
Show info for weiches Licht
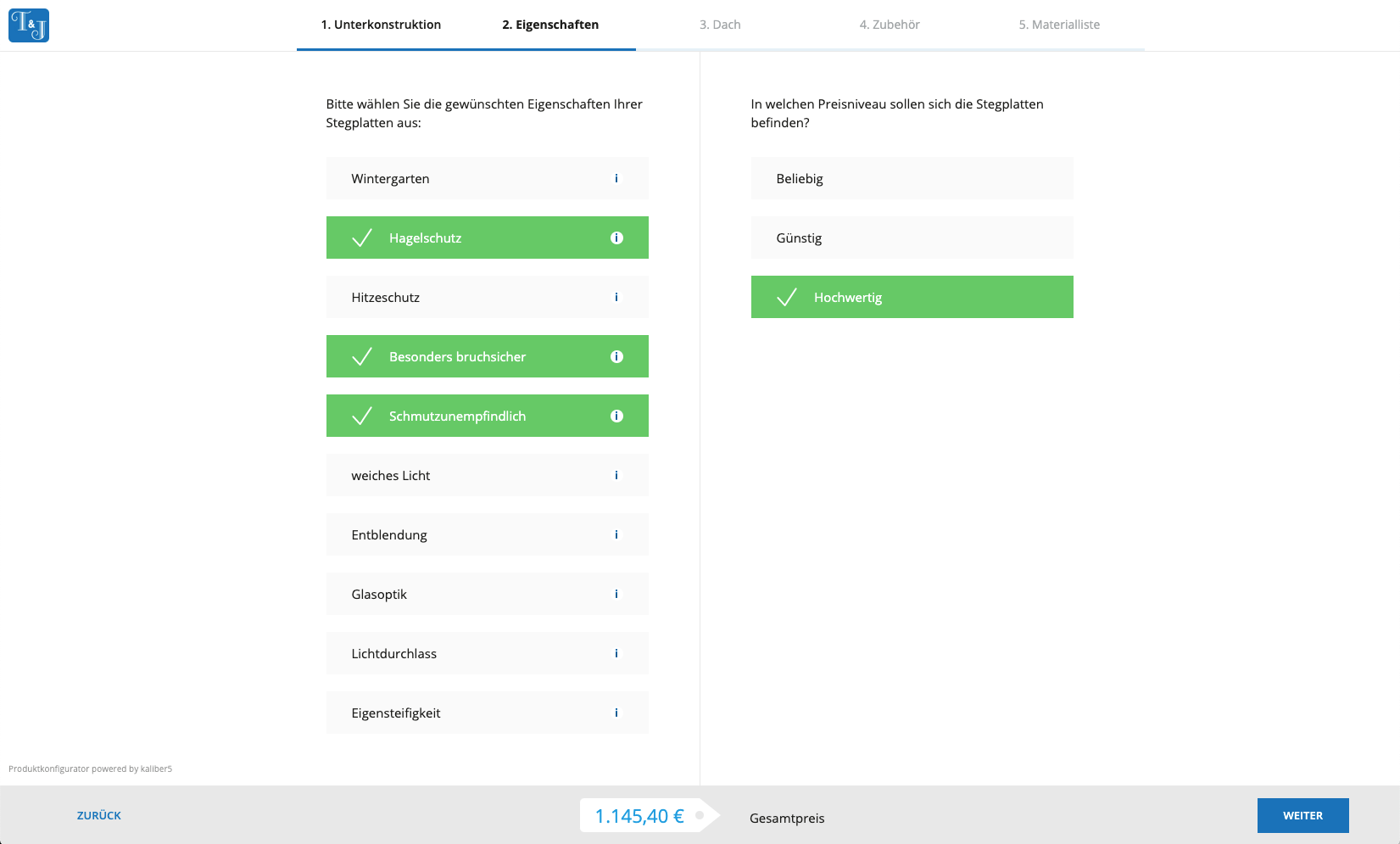point(616,475)
